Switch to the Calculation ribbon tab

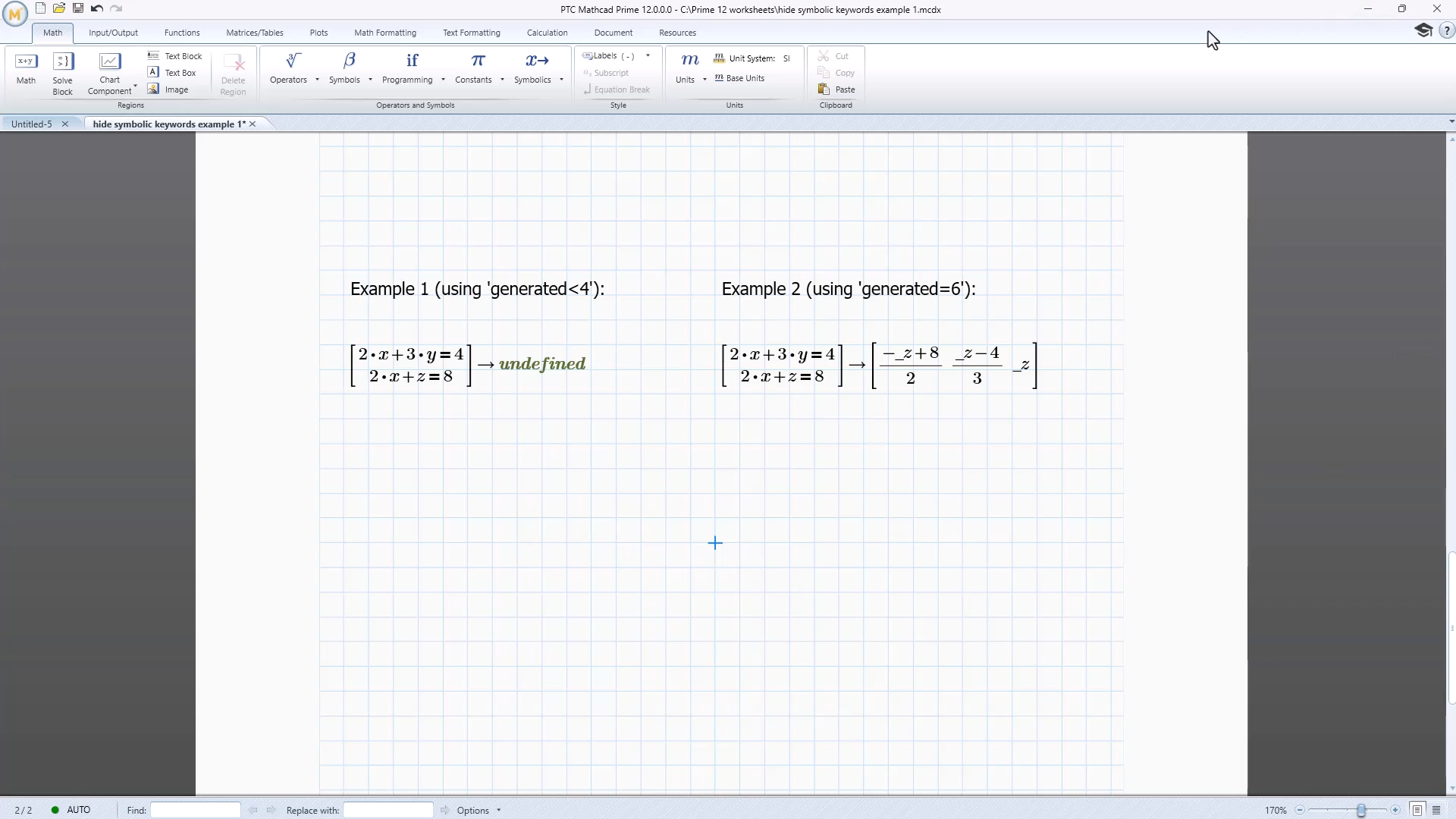point(548,33)
